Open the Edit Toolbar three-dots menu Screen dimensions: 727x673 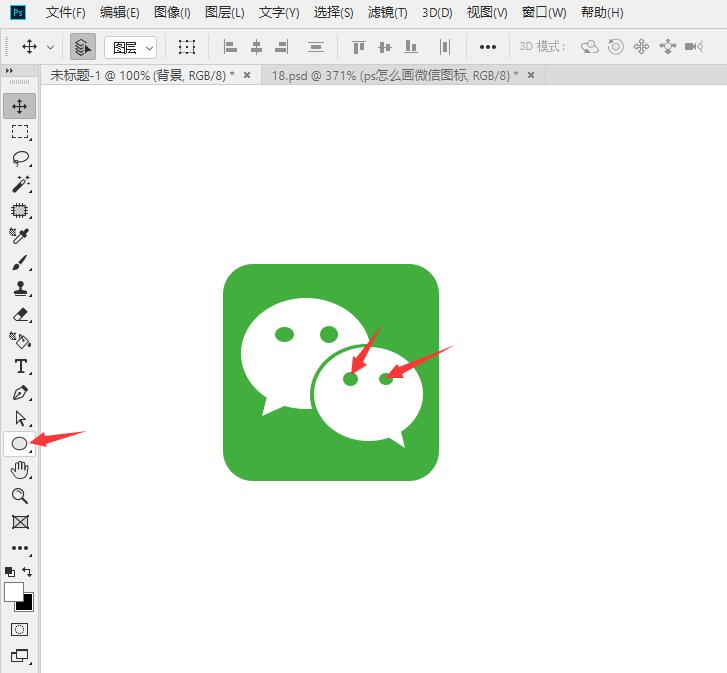[20, 548]
